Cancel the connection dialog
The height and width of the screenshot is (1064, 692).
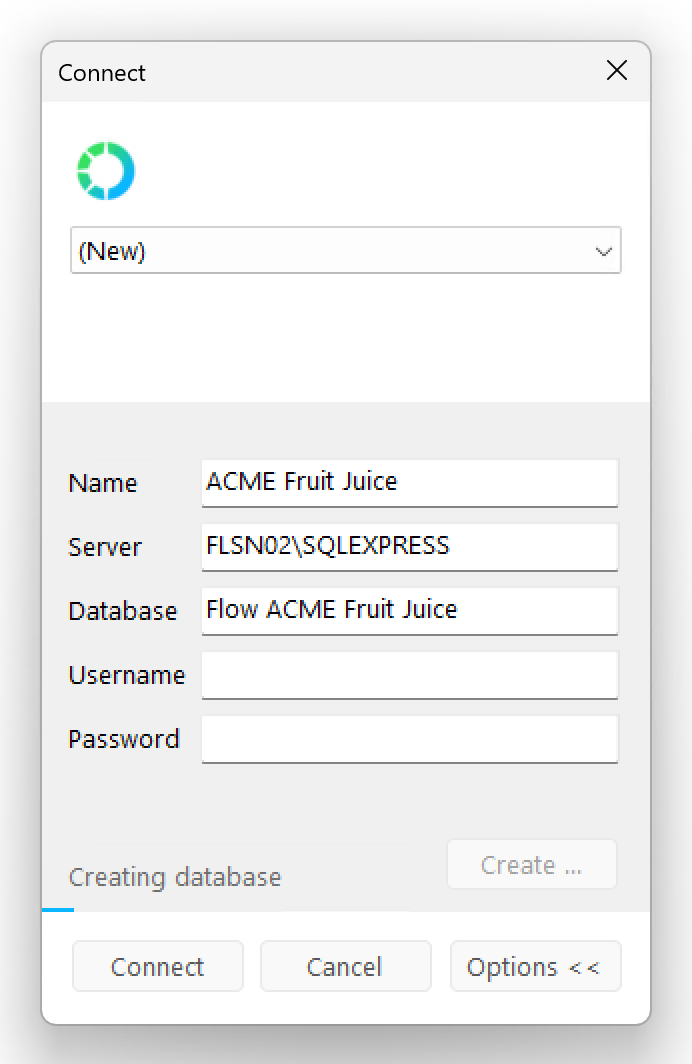click(x=345, y=966)
